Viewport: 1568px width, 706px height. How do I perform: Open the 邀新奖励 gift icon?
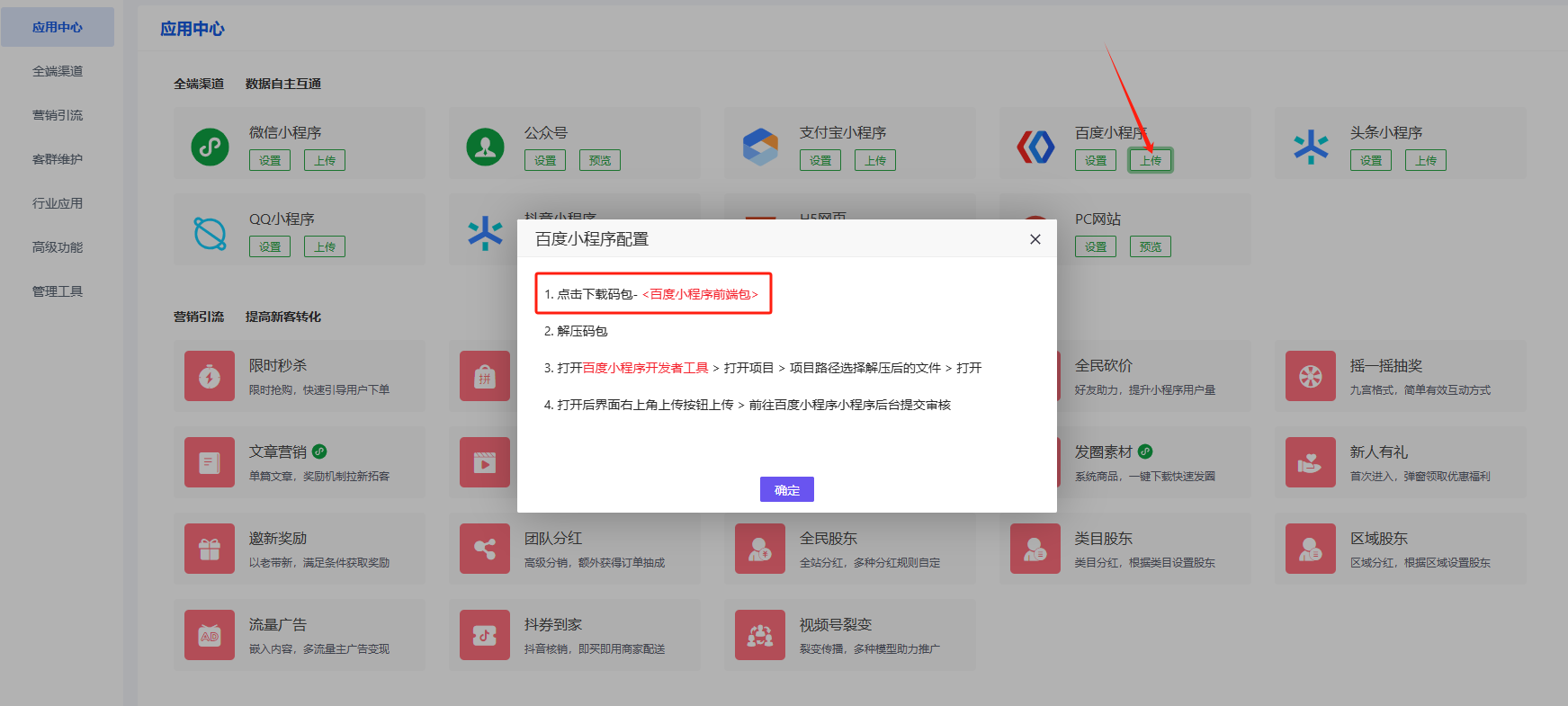210,549
